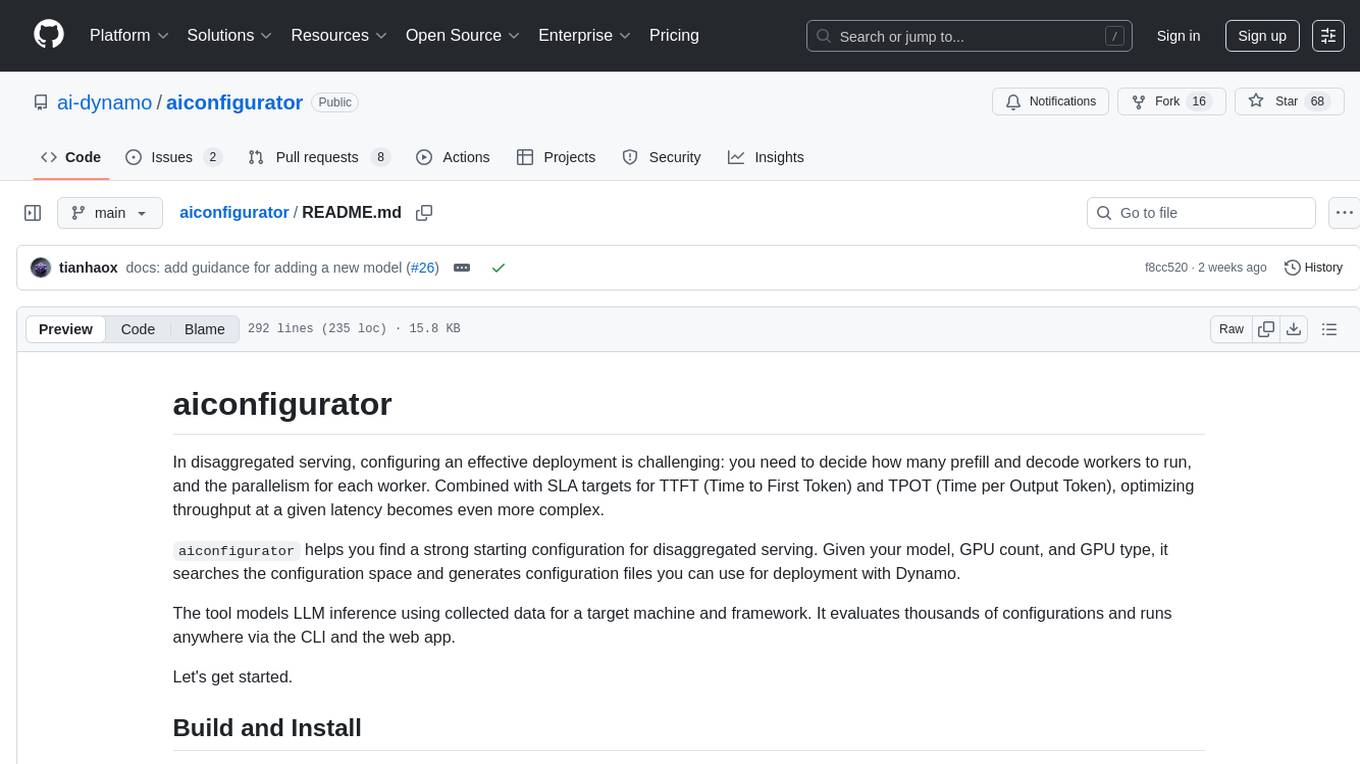Open tianhaox avatar image
1360x764 pixels.
tap(41, 268)
